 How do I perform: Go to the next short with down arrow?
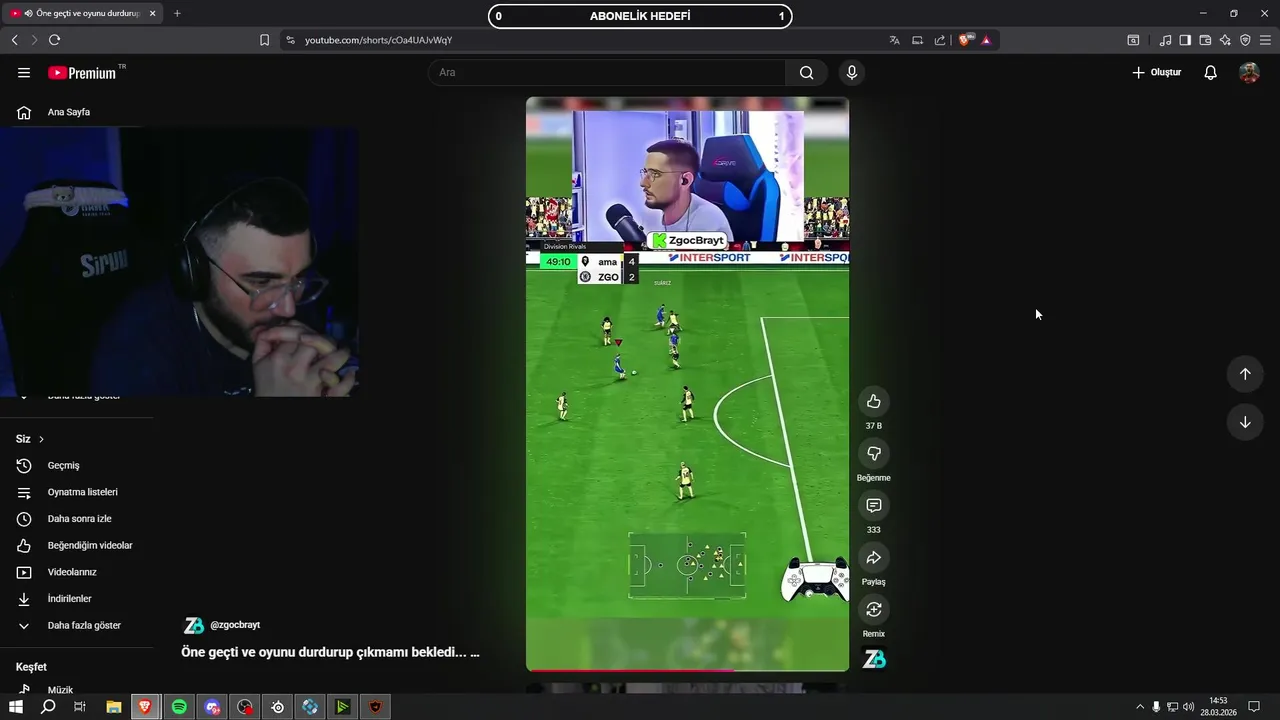1245,422
